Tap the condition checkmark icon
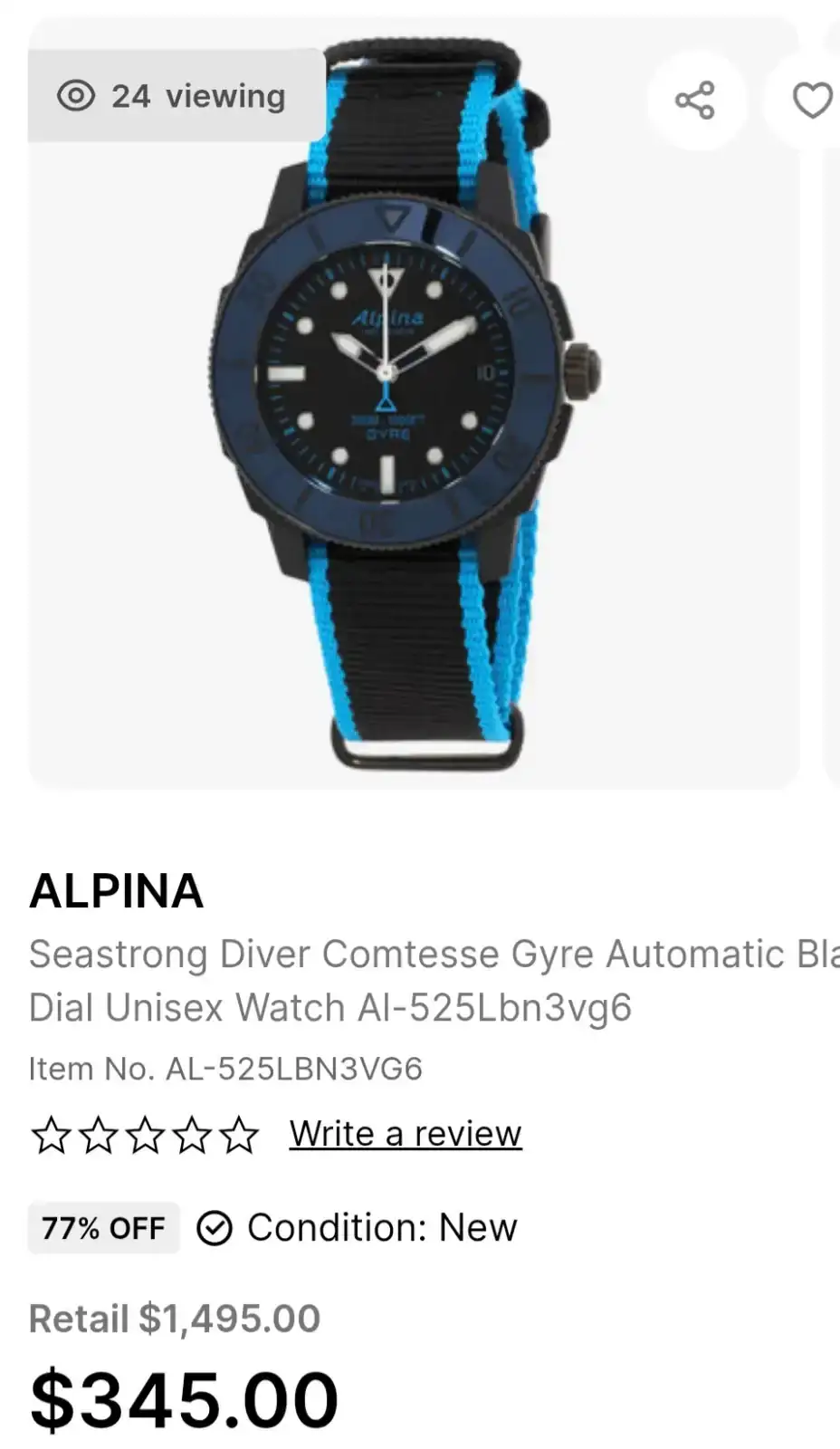This screenshot has height=1449, width=840. coord(215,1228)
